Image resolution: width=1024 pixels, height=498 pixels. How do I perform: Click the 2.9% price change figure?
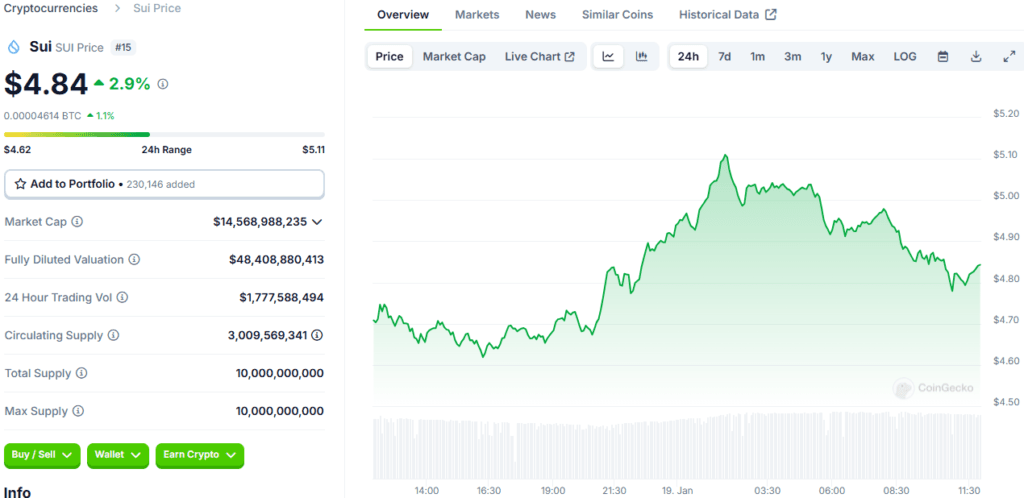pyautogui.click(x=129, y=84)
